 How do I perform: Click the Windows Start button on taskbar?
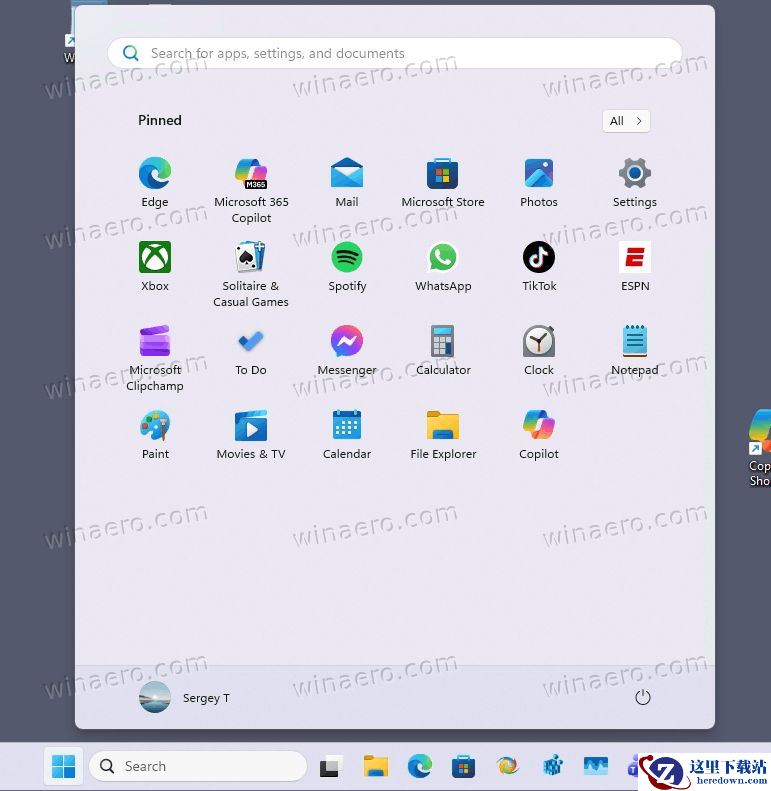63,767
